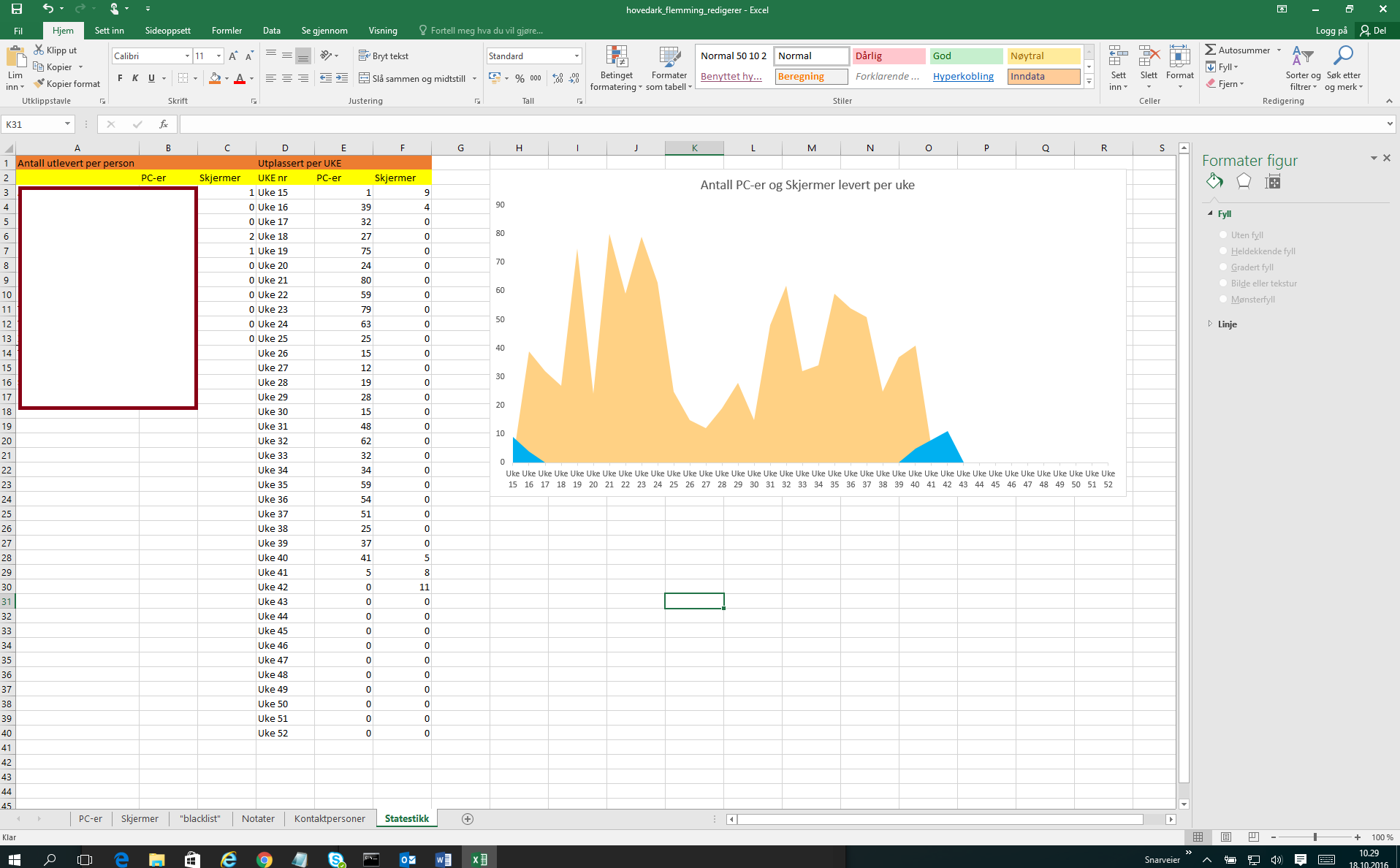1400x868 pixels.
Task: Open Slå sammen og midtstill dropdown arrow
Action: click(x=474, y=78)
